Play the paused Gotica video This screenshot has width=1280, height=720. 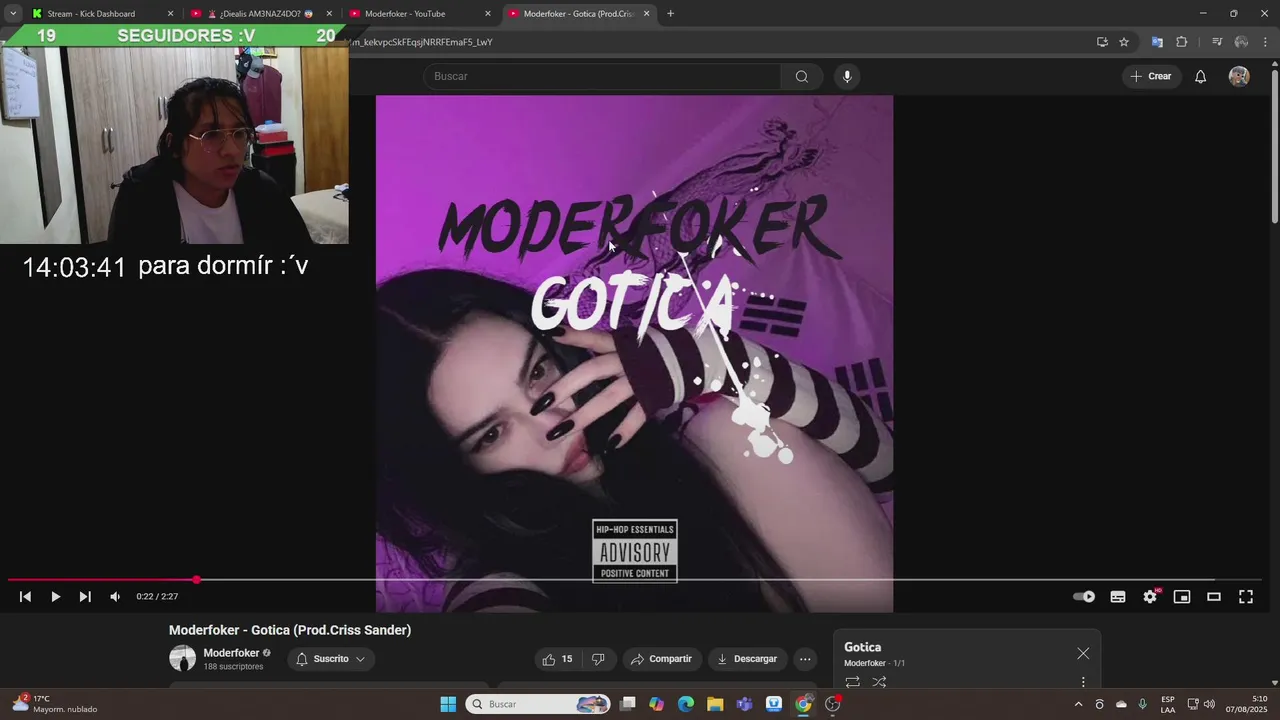(x=55, y=597)
